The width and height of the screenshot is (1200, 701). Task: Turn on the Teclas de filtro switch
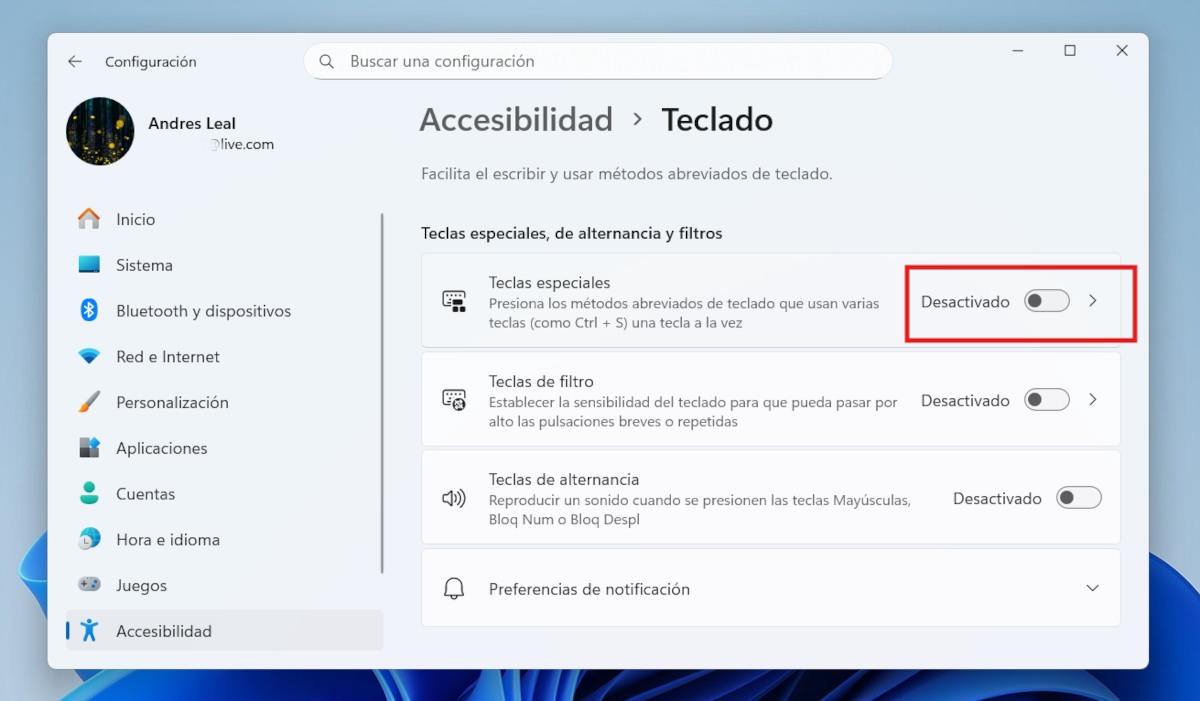click(1046, 400)
